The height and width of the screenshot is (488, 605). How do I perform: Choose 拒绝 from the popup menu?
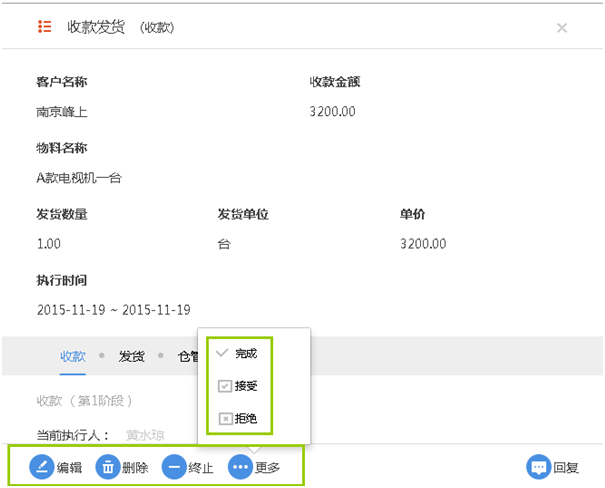[238, 418]
